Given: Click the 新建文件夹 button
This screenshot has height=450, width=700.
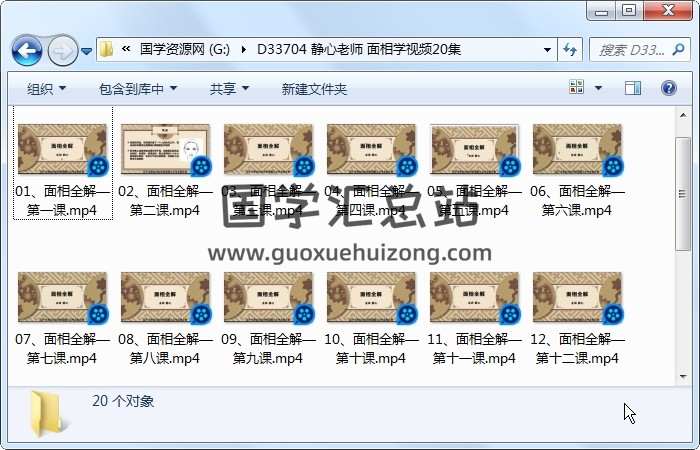Looking at the screenshot, I should coord(314,89).
